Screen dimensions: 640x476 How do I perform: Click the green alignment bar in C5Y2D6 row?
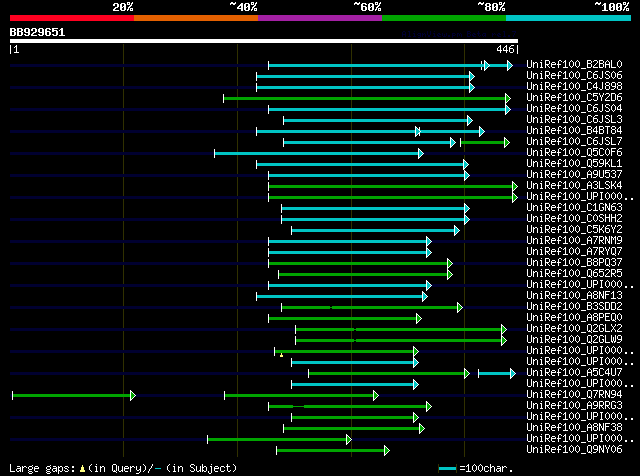coord(367,98)
